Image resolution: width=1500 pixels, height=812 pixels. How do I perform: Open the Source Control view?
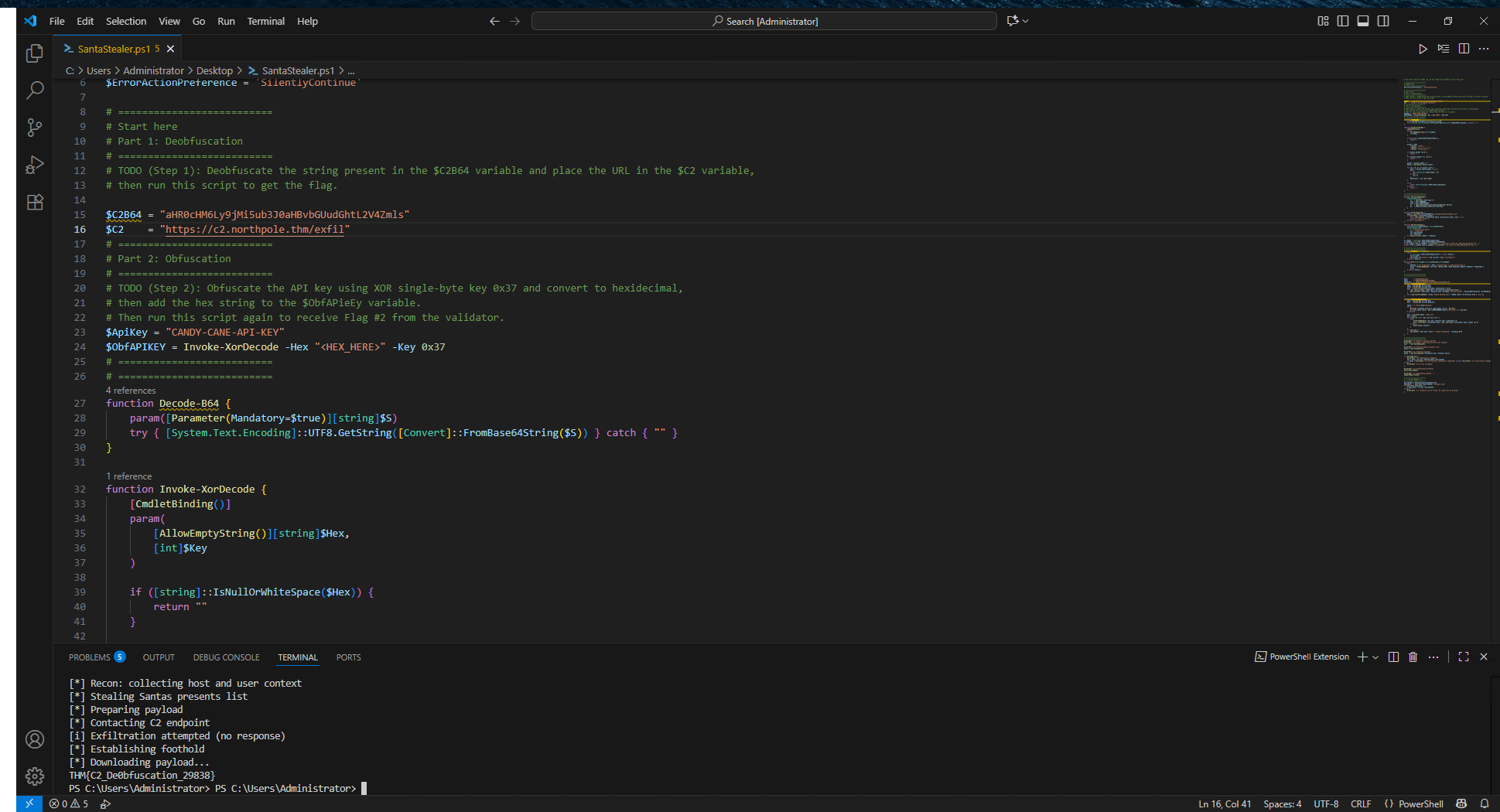click(35, 128)
